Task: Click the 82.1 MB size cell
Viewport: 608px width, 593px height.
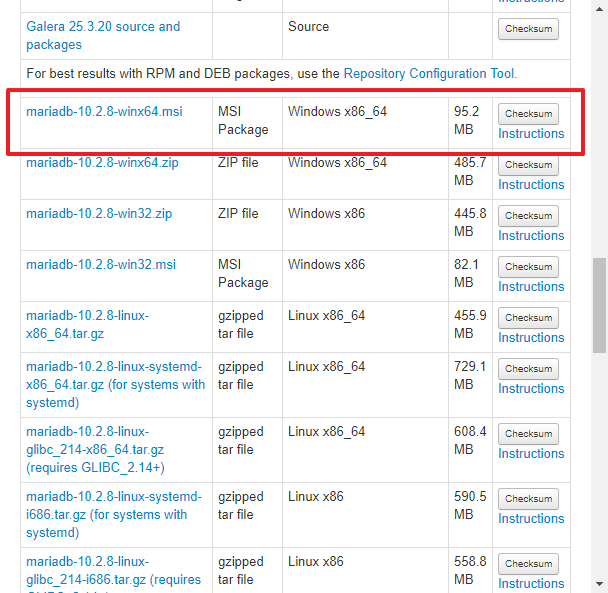Action: click(x=470, y=276)
